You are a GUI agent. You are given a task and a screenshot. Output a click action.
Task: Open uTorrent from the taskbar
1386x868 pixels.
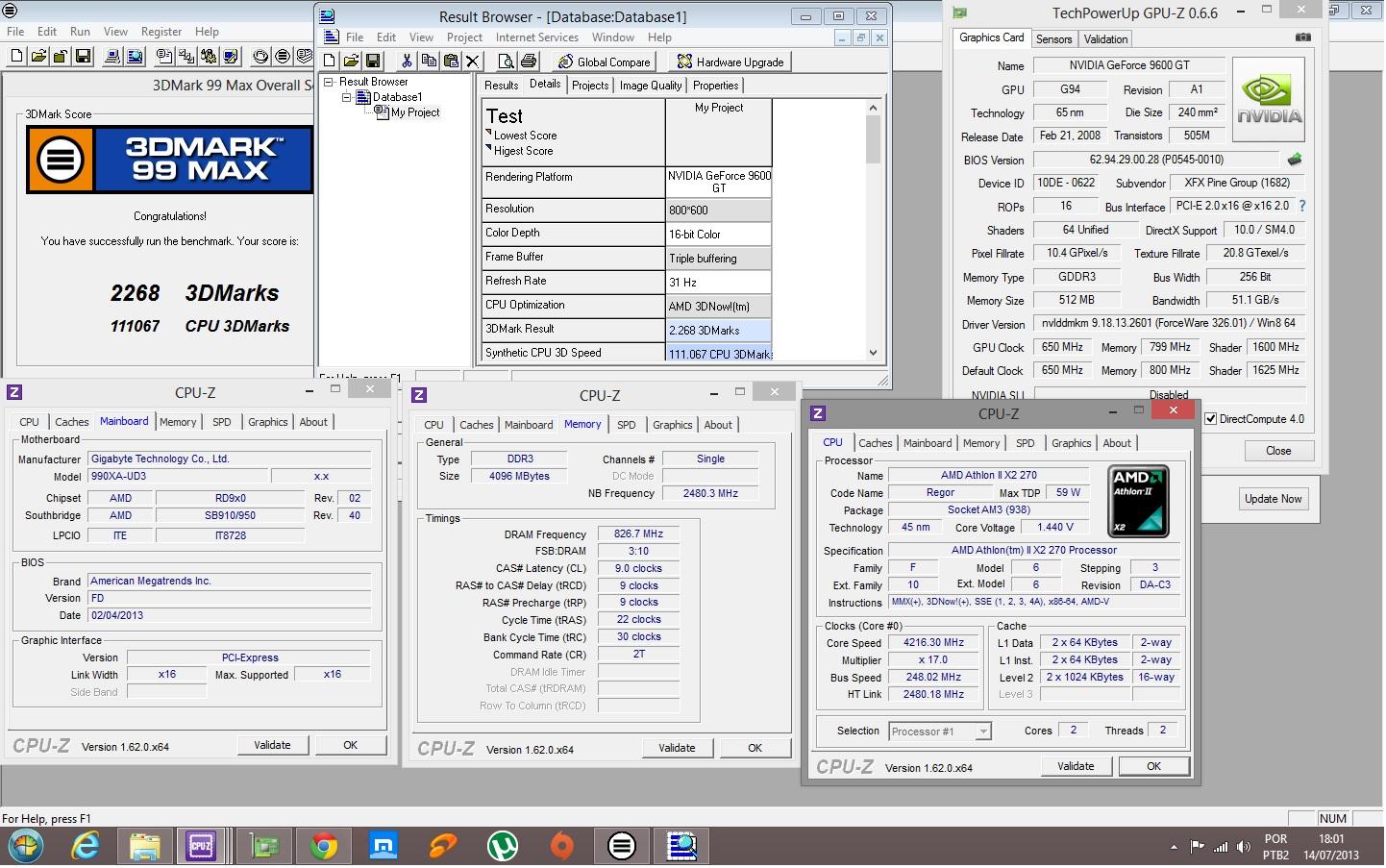[503, 846]
